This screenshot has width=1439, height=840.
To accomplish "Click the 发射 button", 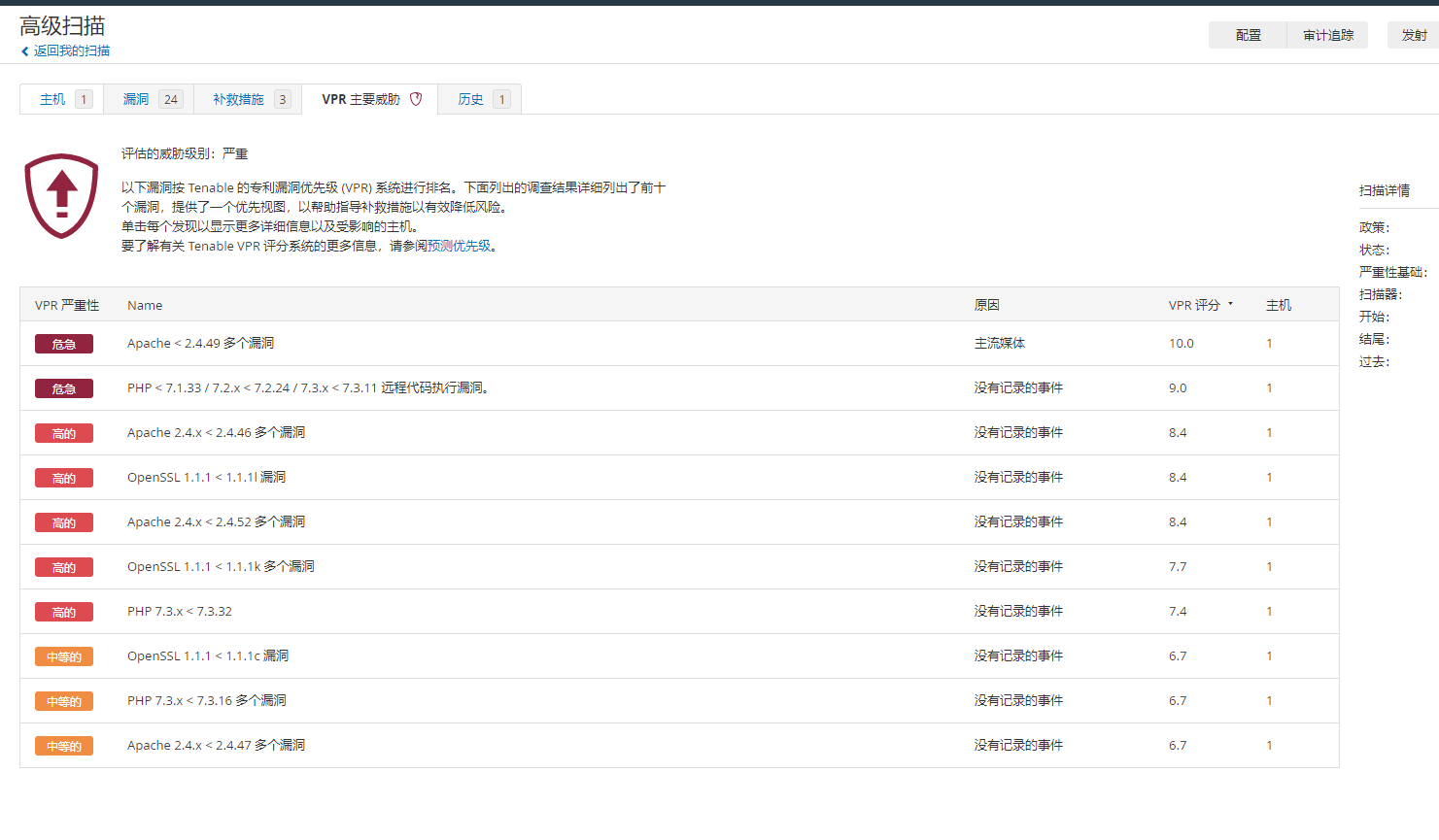I will click(x=1414, y=35).
